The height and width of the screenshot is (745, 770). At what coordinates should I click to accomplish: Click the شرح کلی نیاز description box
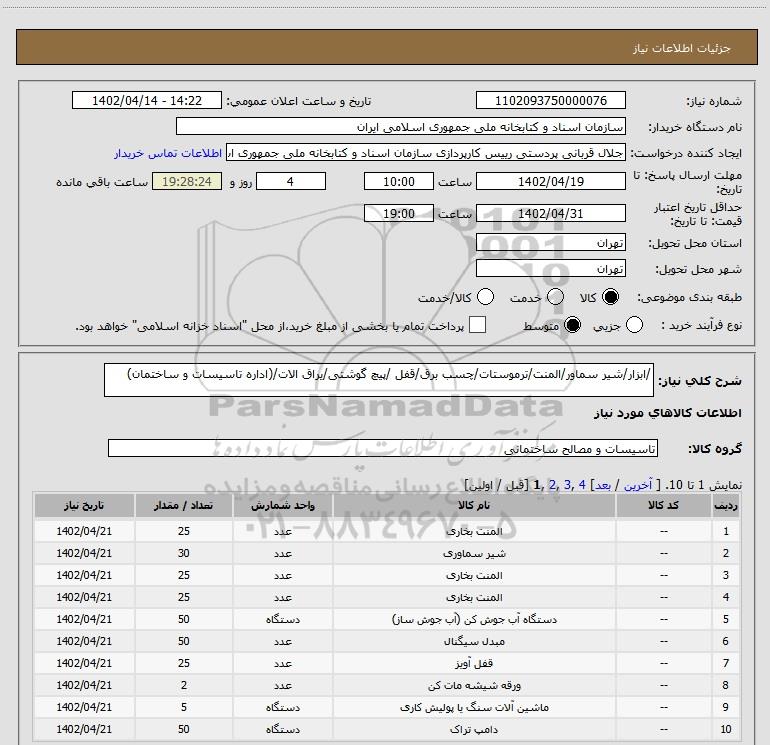tap(379, 380)
